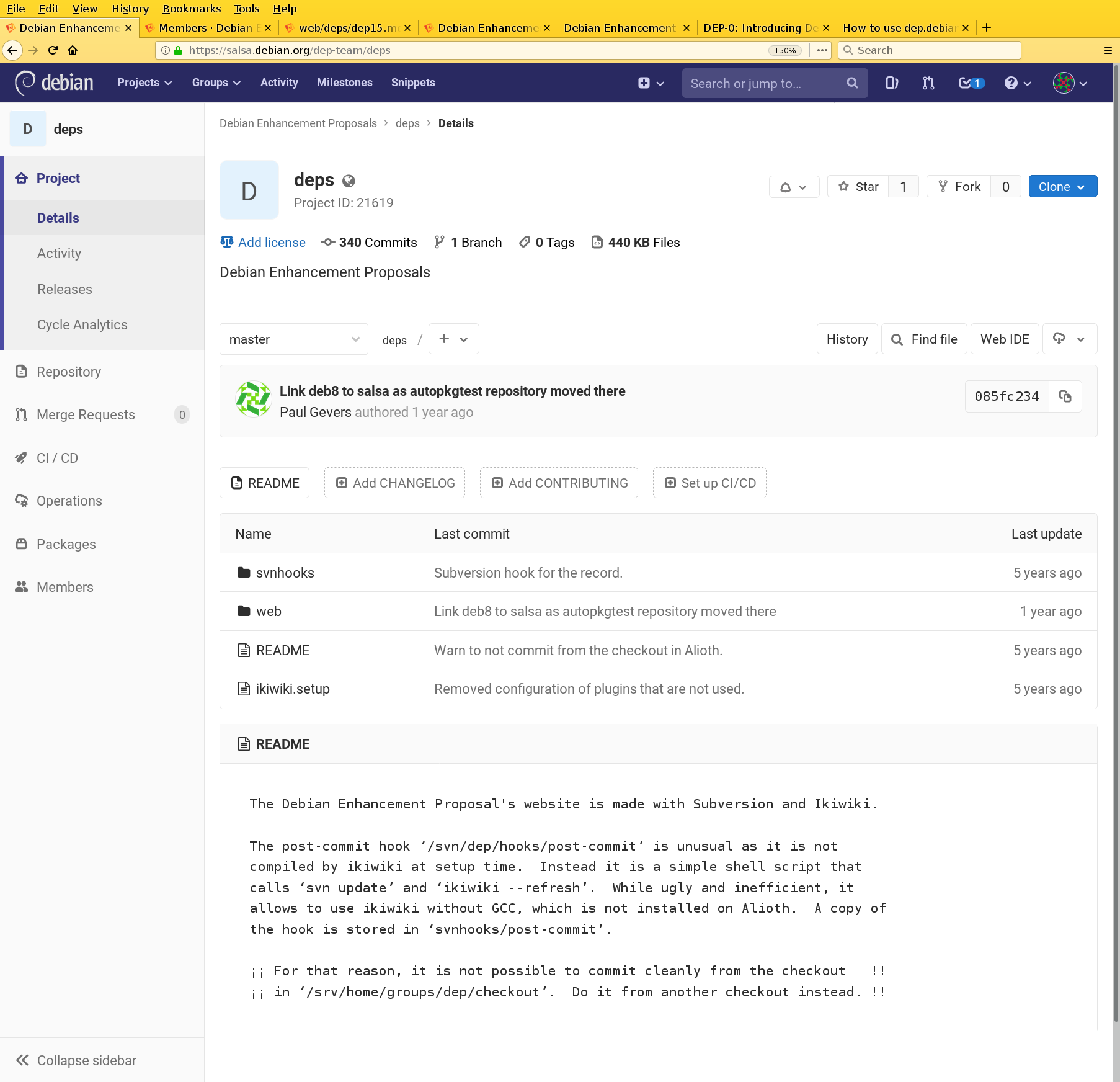Open Repository in the sidebar
Viewport: 1120px width, 1082px height.
68,372
